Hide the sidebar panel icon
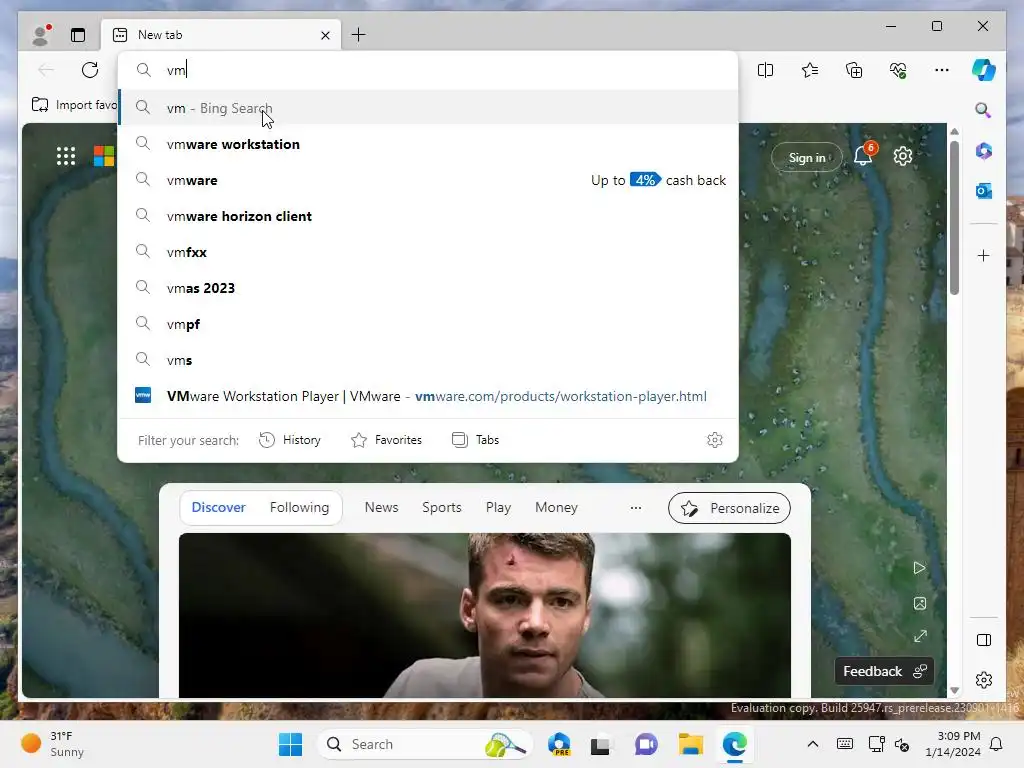Image resolution: width=1024 pixels, height=768 pixels. click(984, 640)
